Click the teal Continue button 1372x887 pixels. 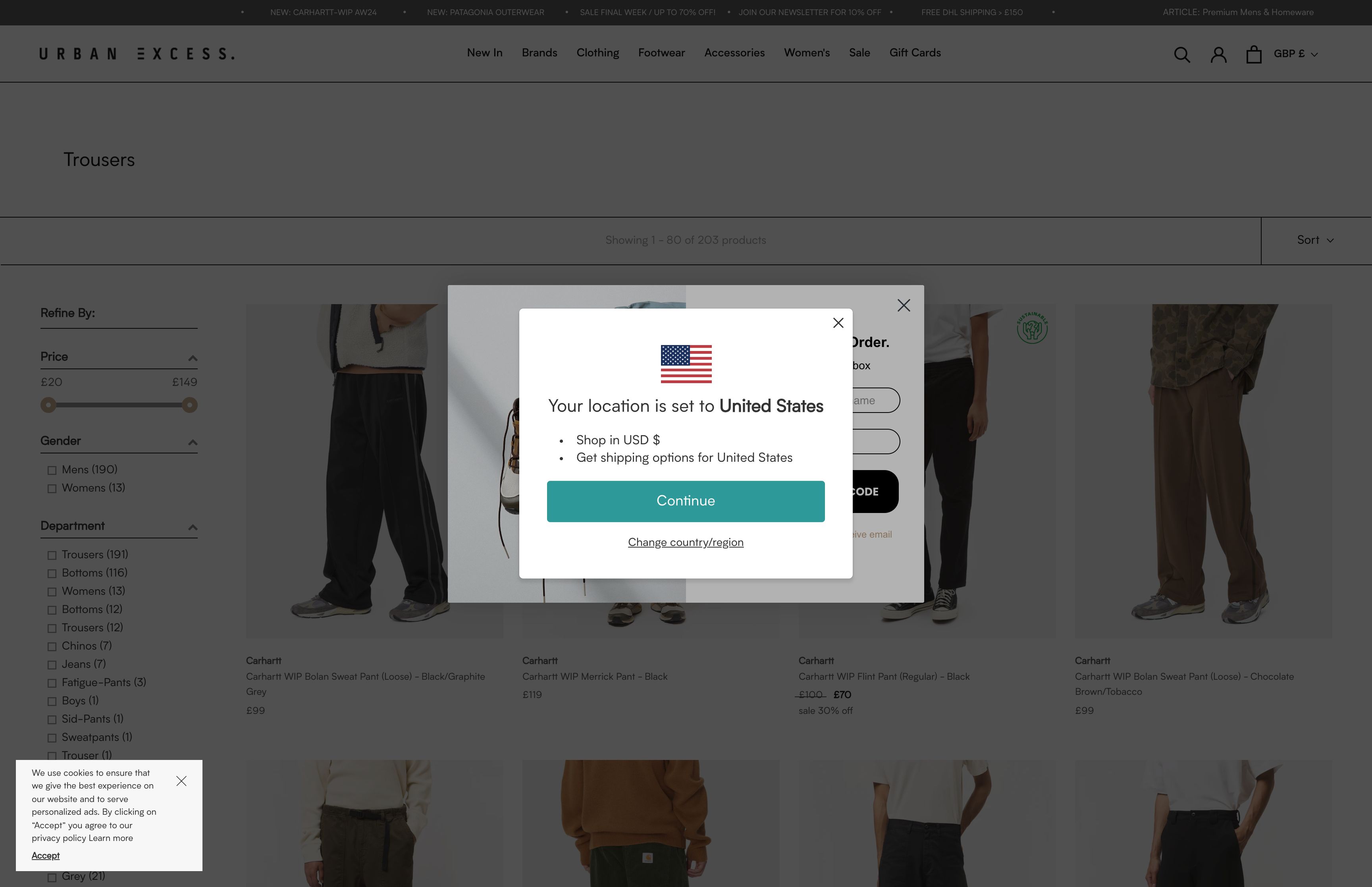pos(685,501)
